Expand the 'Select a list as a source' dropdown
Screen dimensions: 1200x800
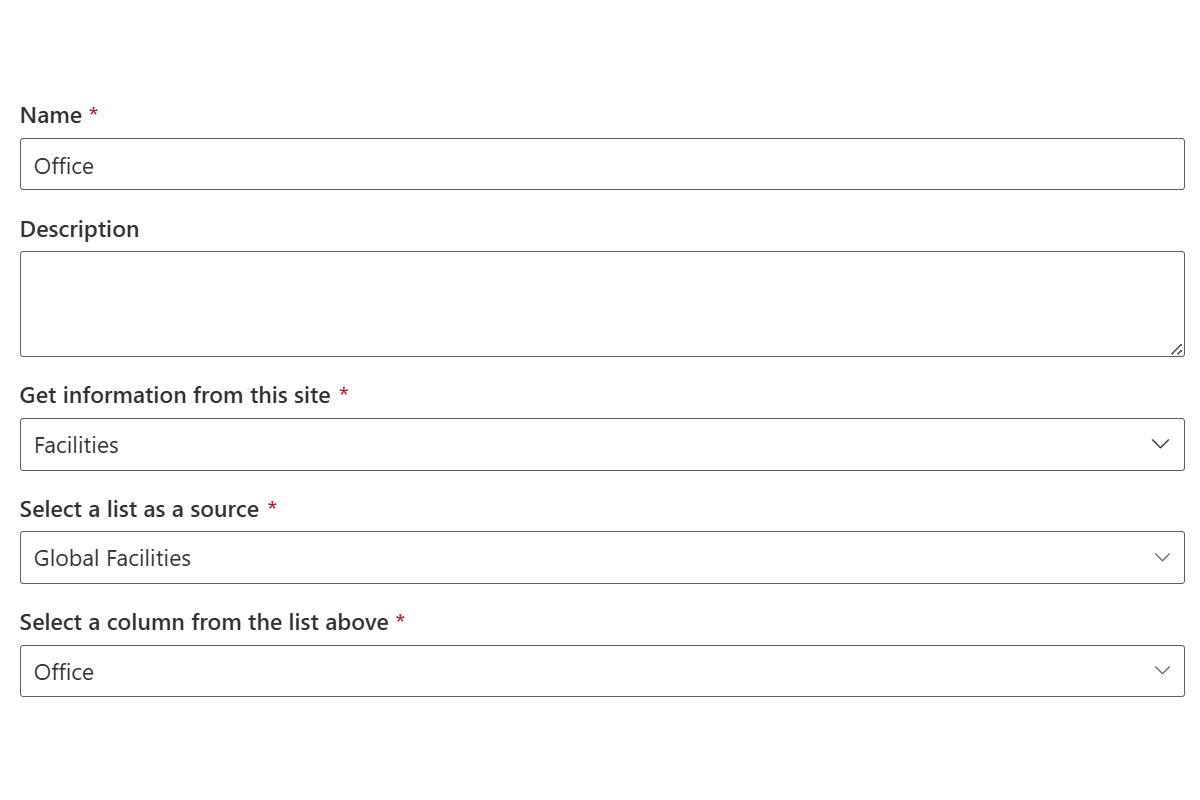pyautogui.click(x=600, y=557)
